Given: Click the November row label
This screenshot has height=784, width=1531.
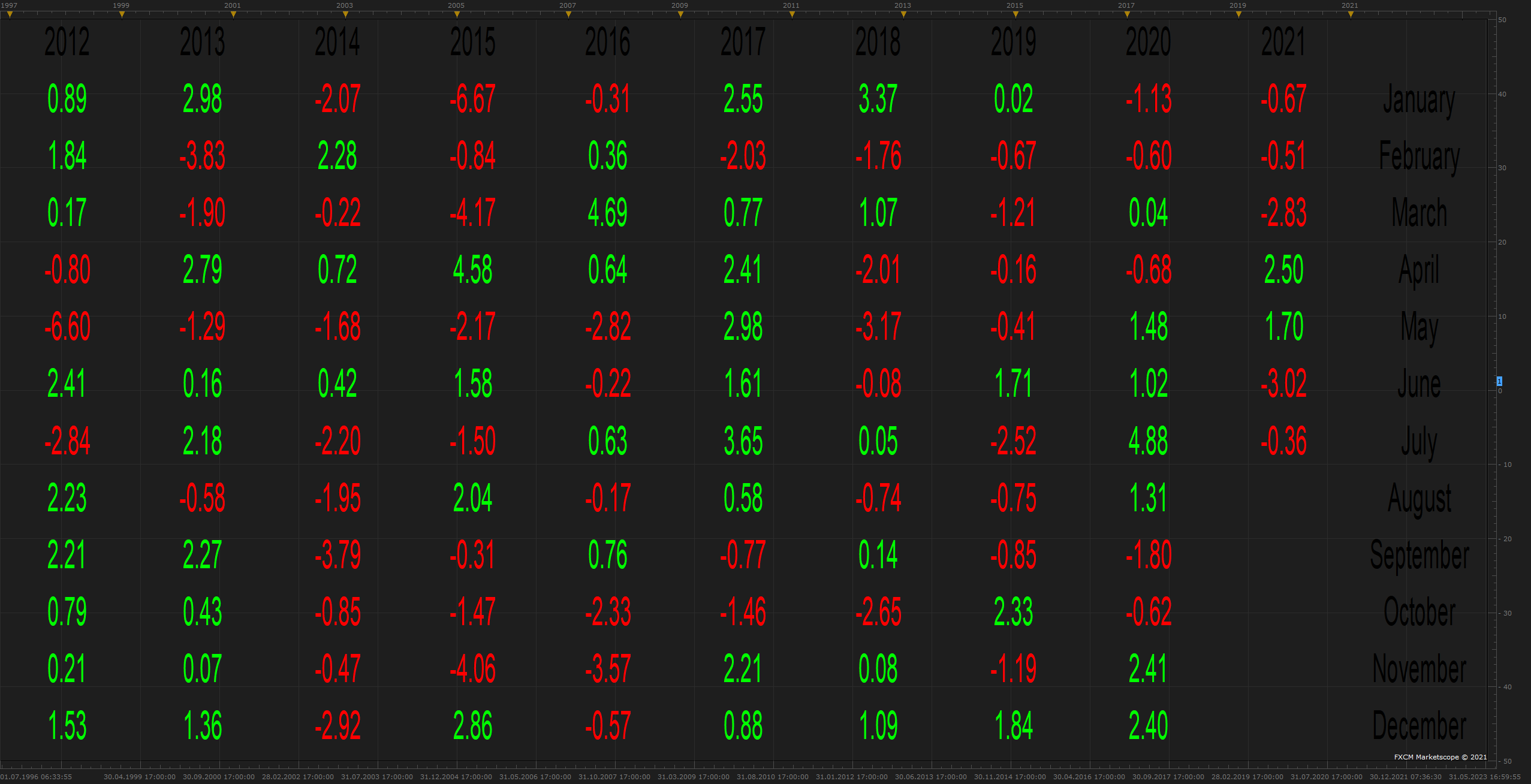Looking at the screenshot, I should [1419, 669].
